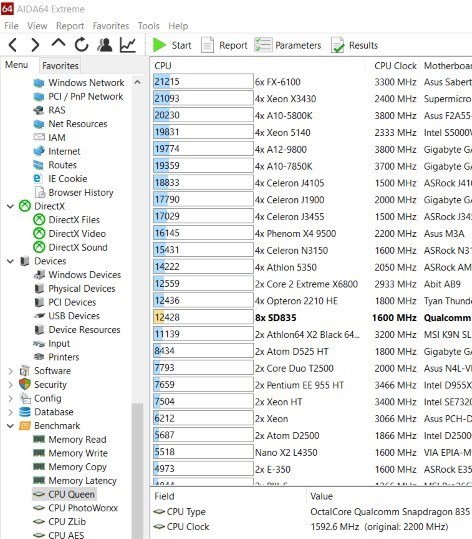Click the 21215 score bar
This screenshot has height=539, width=472.
click(x=203, y=81)
